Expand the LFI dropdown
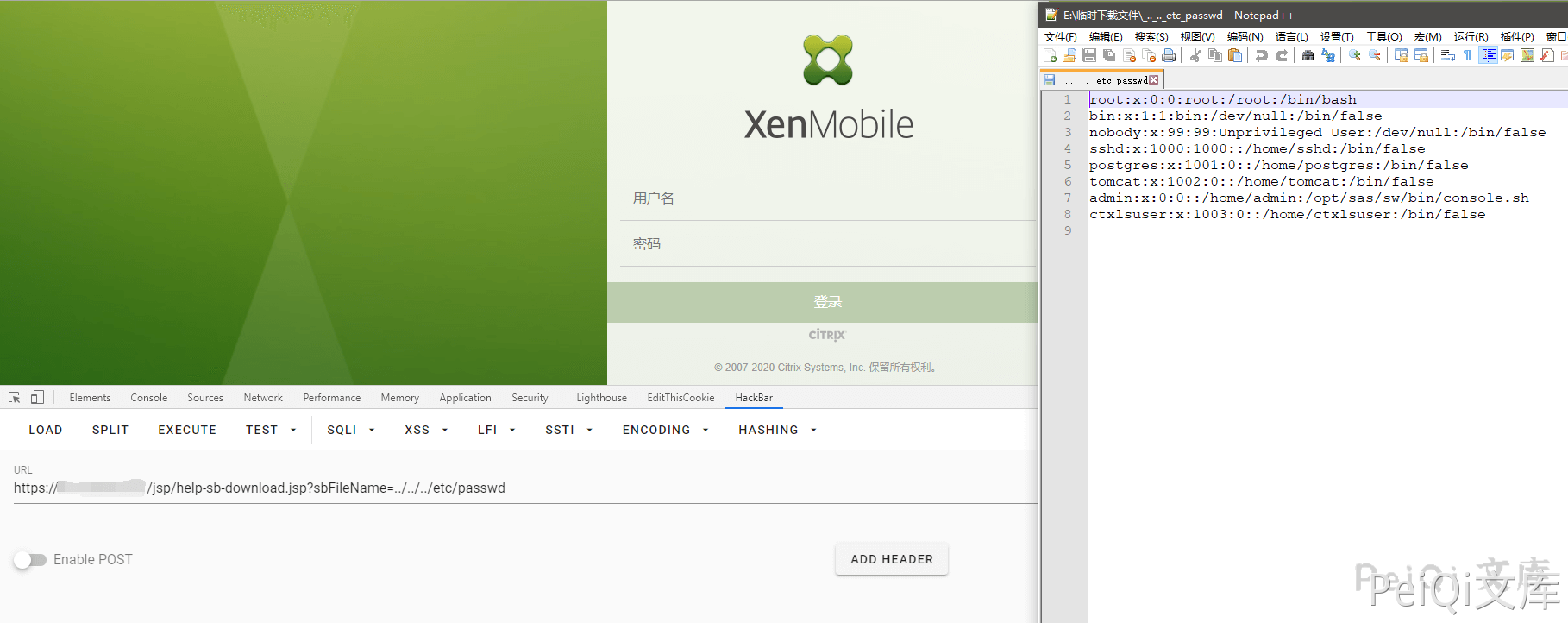The width and height of the screenshot is (1568, 623). point(496,430)
